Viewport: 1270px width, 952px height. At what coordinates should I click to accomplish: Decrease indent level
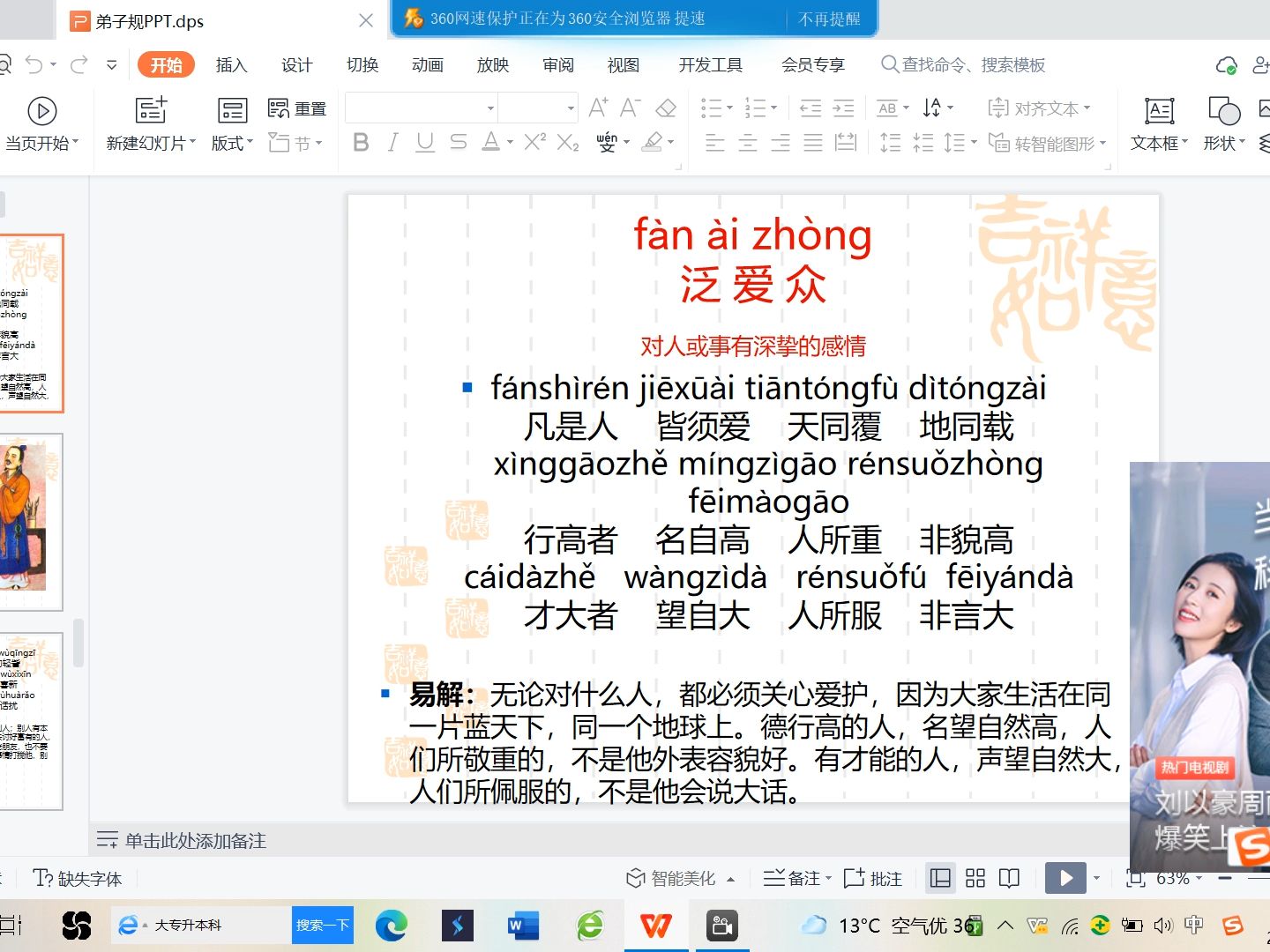click(x=810, y=108)
